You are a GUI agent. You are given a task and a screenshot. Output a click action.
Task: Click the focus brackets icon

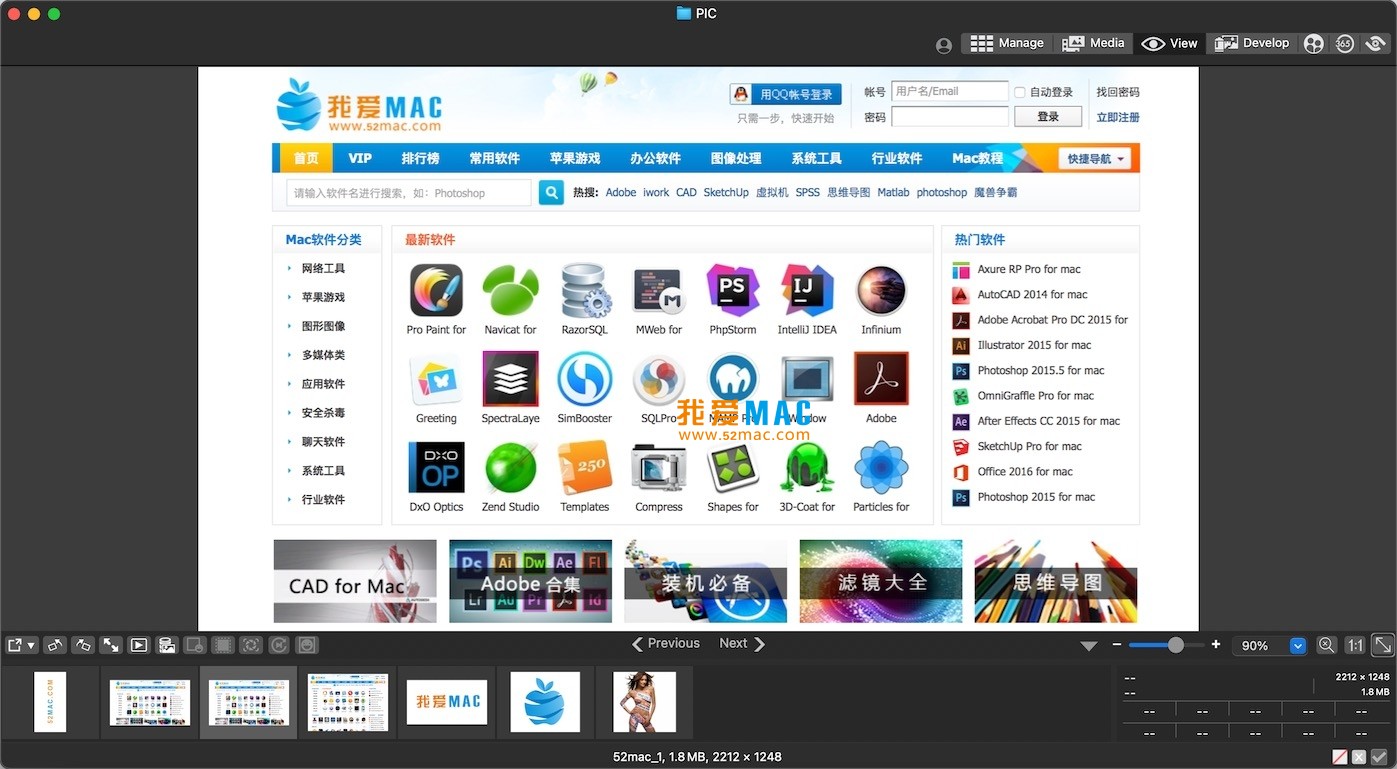click(x=251, y=645)
